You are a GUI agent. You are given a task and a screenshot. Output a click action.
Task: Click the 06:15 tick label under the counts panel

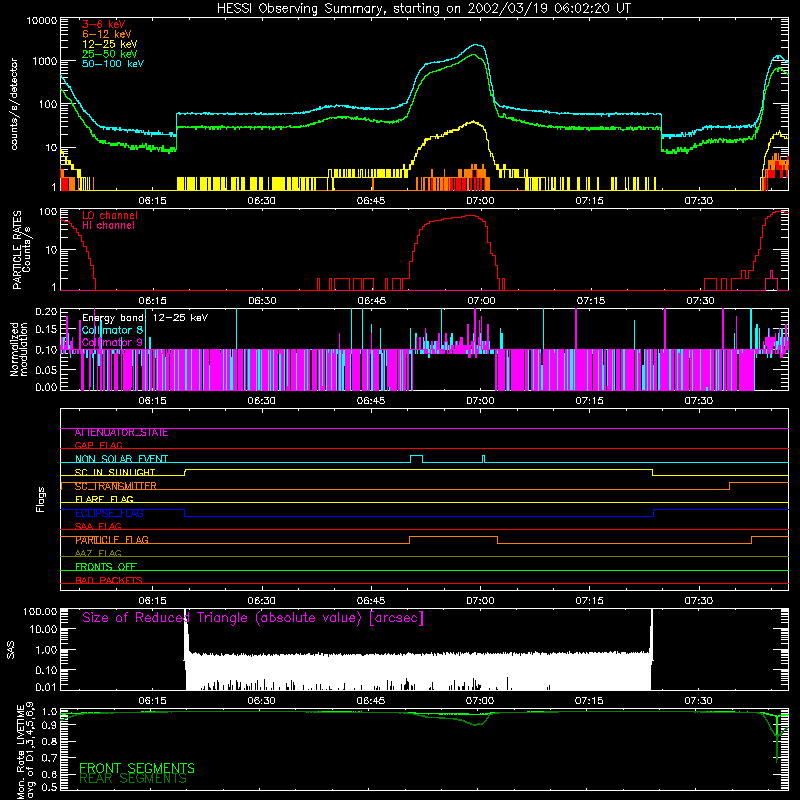[x=152, y=201]
